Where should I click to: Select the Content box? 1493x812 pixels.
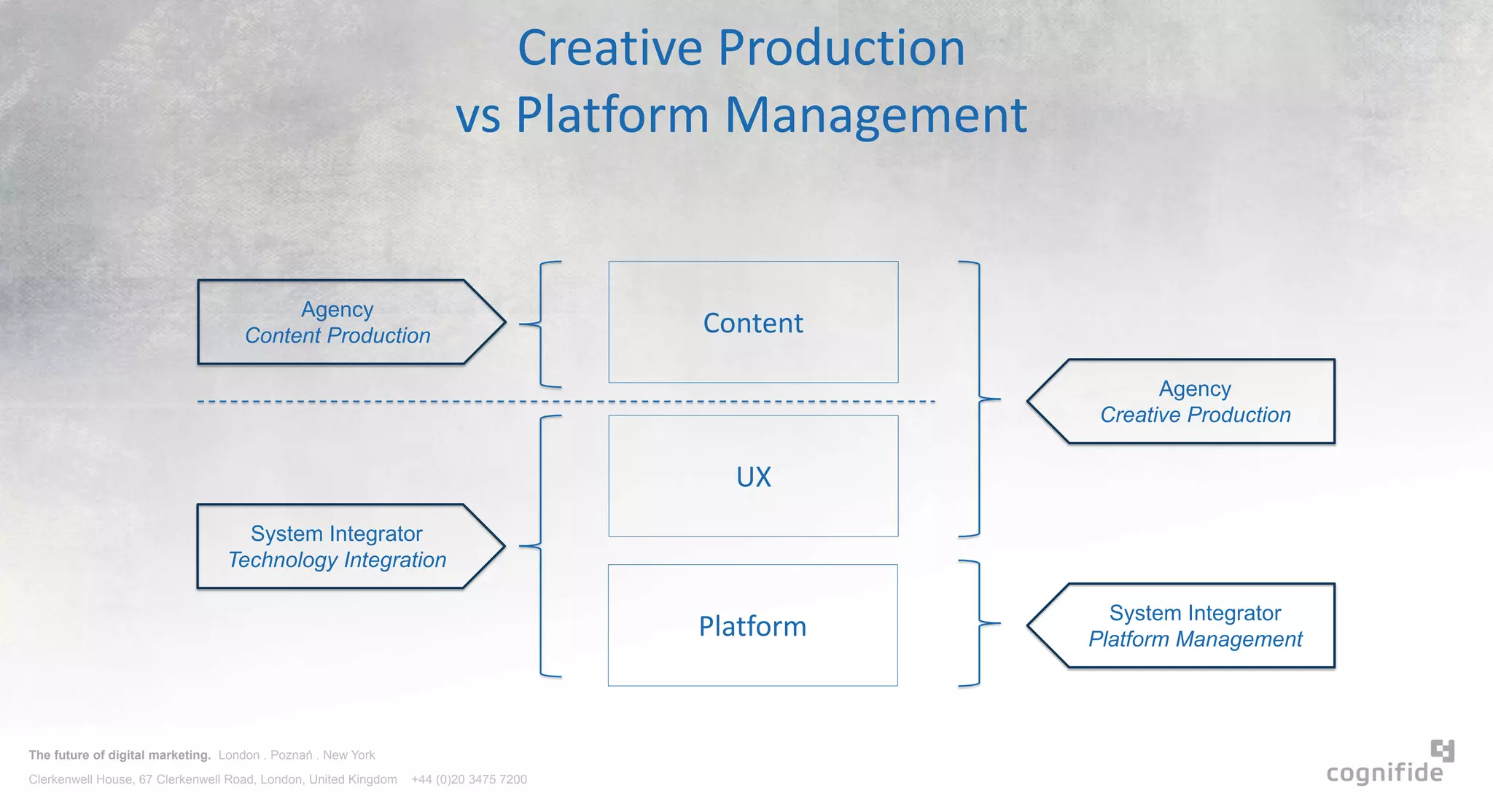click(753, 322)
